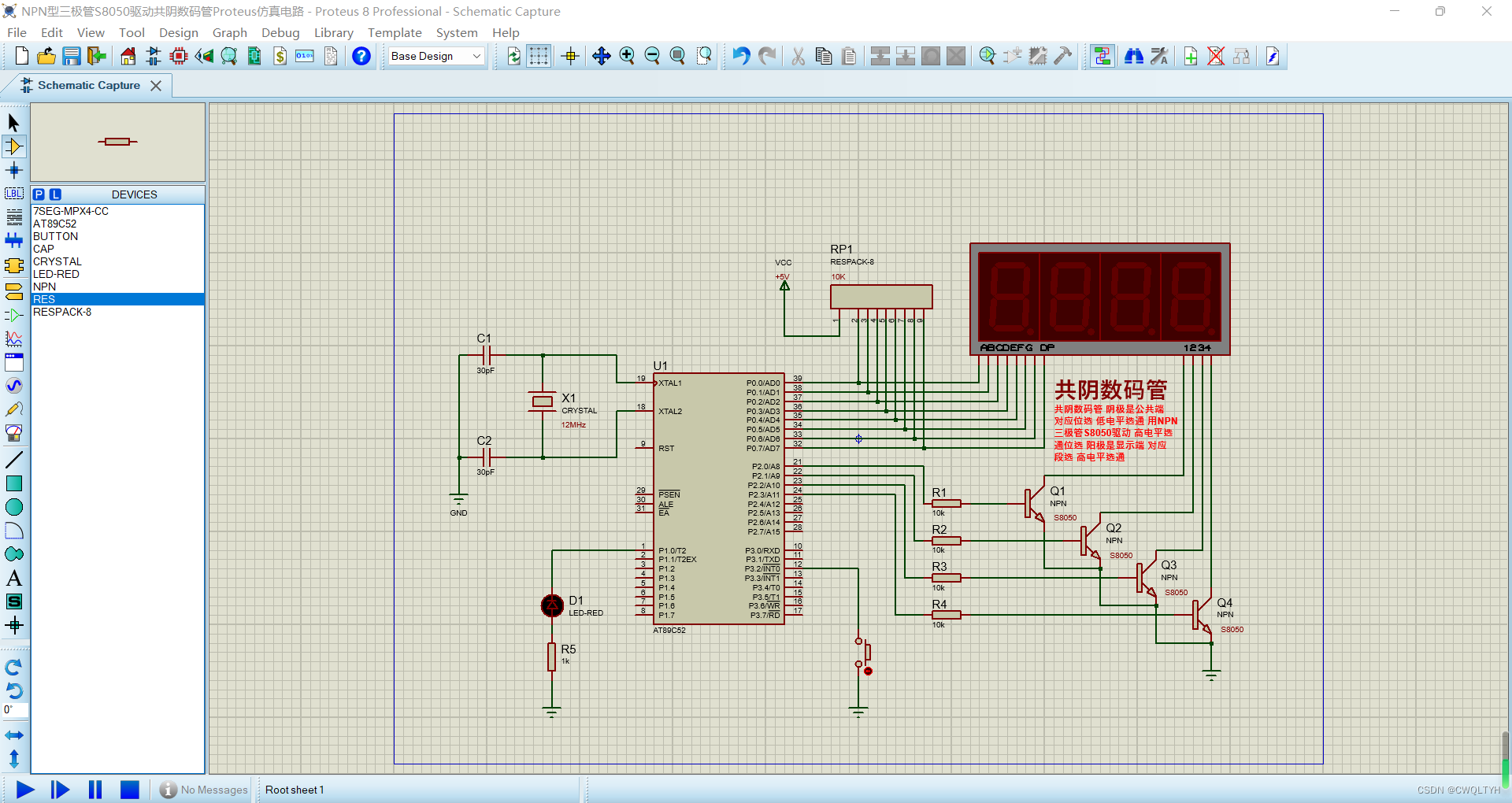Close the Schematic Capture tab
The width and height of the screenshot is (1512, 803).
156,86
